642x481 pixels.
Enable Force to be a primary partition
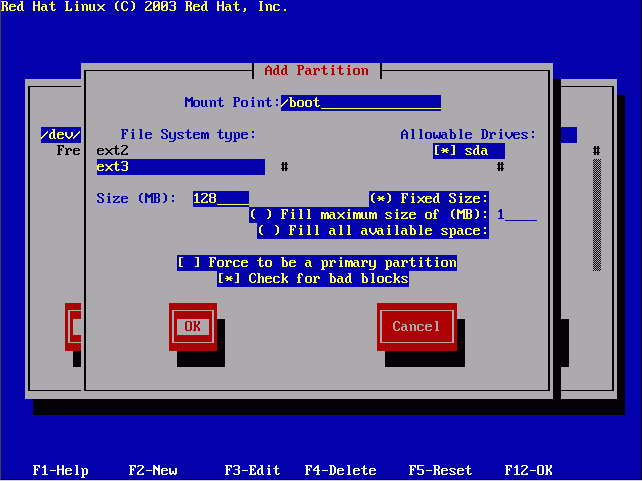[317, 263]
